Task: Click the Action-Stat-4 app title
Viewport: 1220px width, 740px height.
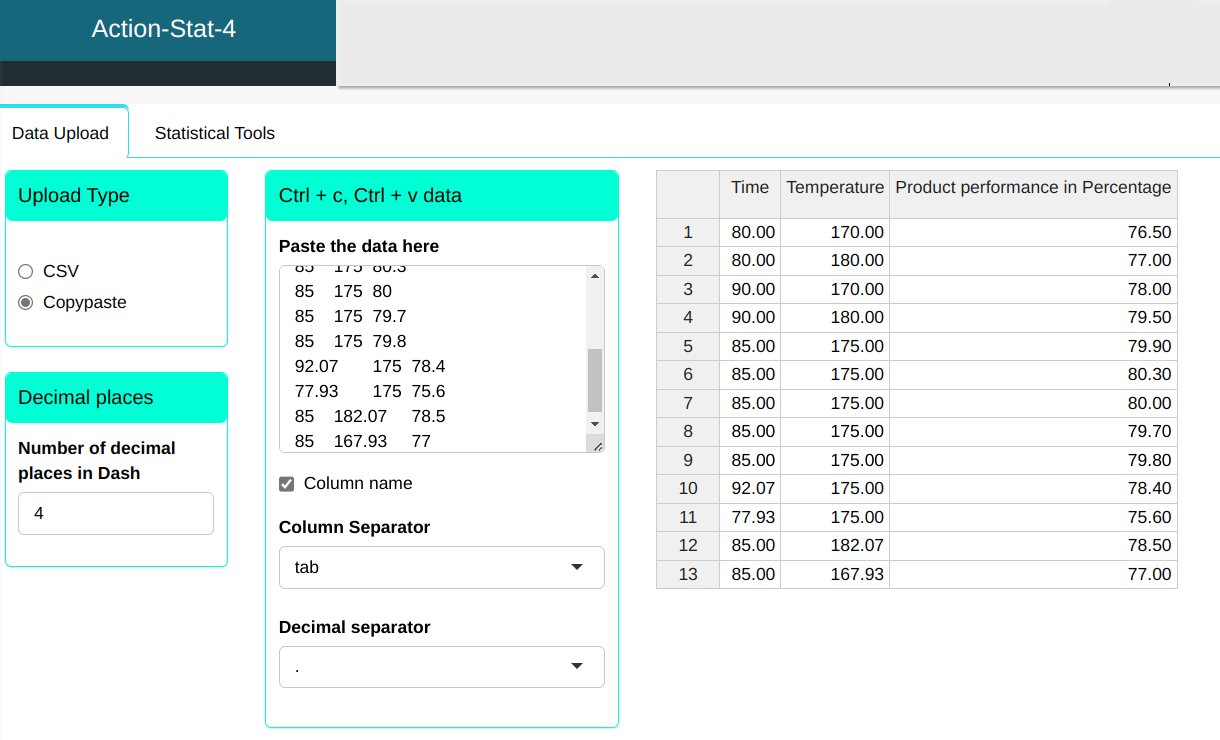Action: pos(164,29)
